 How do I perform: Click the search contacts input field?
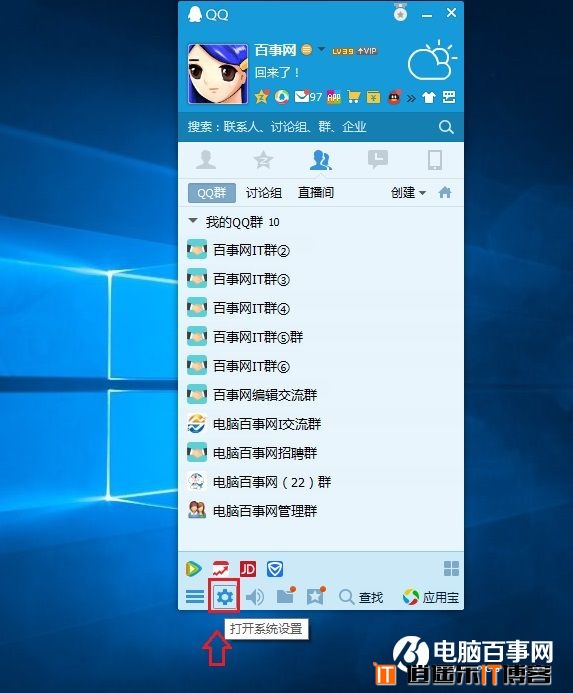coord(309,127)
